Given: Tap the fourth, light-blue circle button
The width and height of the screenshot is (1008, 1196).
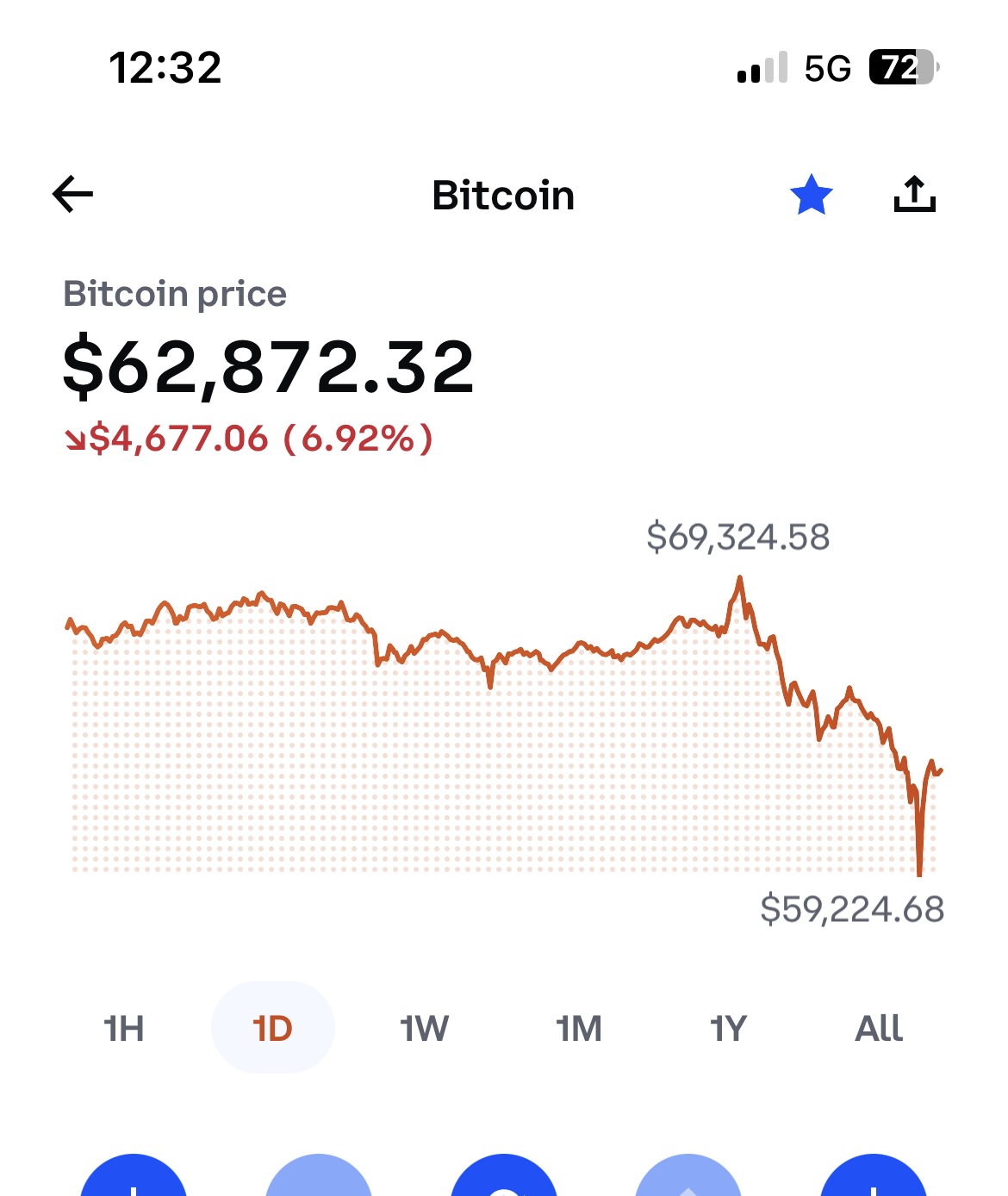Looking at the screenshot, I should (688, 1179).
